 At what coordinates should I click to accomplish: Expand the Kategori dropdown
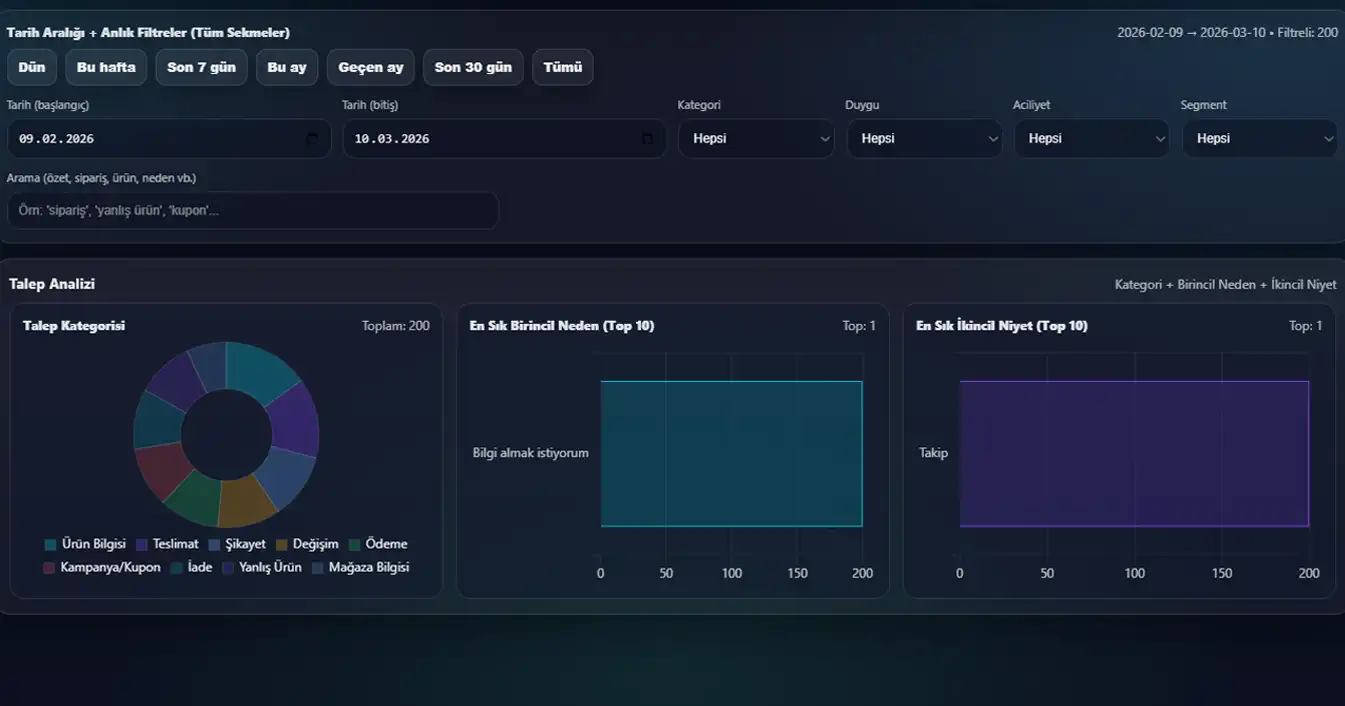[756, 139]
